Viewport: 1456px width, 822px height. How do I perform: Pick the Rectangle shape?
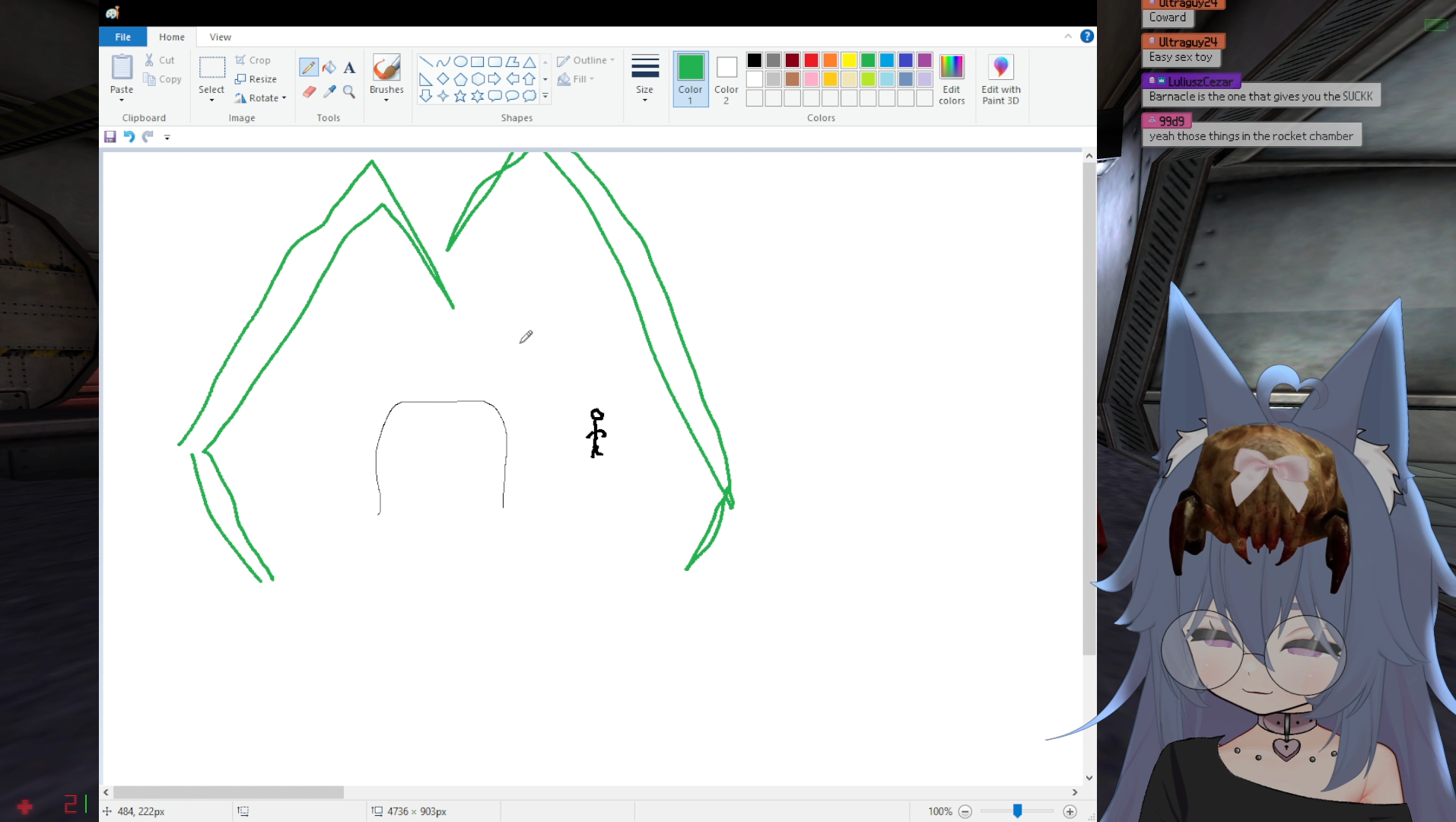[478, 62]
